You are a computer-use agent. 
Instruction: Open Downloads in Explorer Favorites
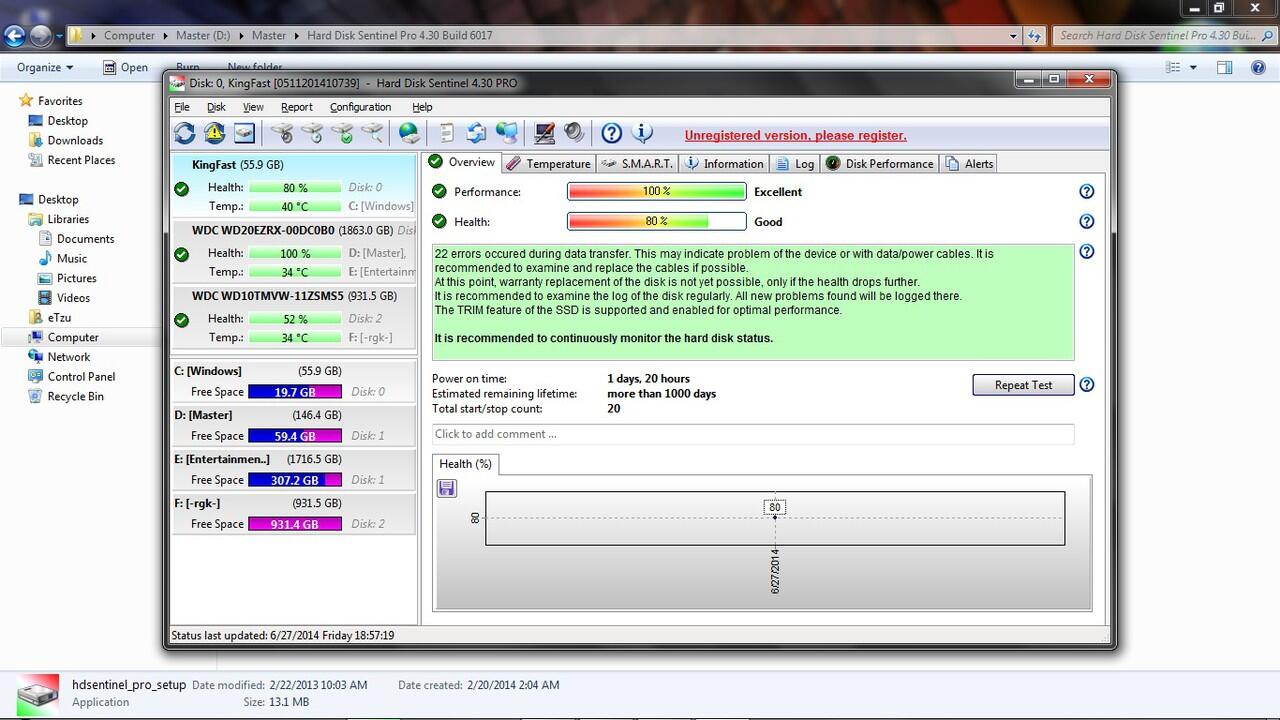(75, 141)
